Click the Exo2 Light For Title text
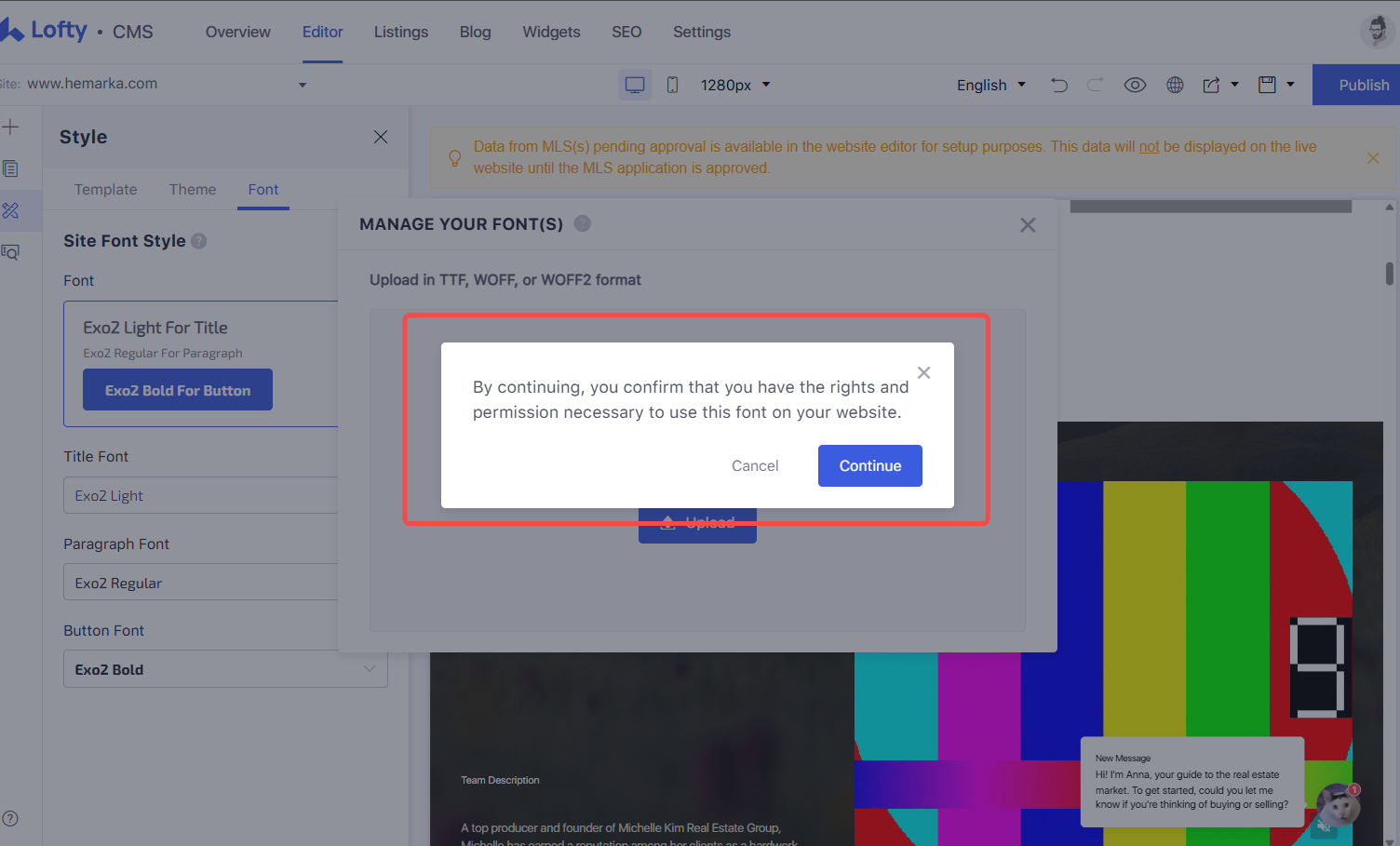Viewport: 1400px width, 846px height. click(x=155, y=328)
